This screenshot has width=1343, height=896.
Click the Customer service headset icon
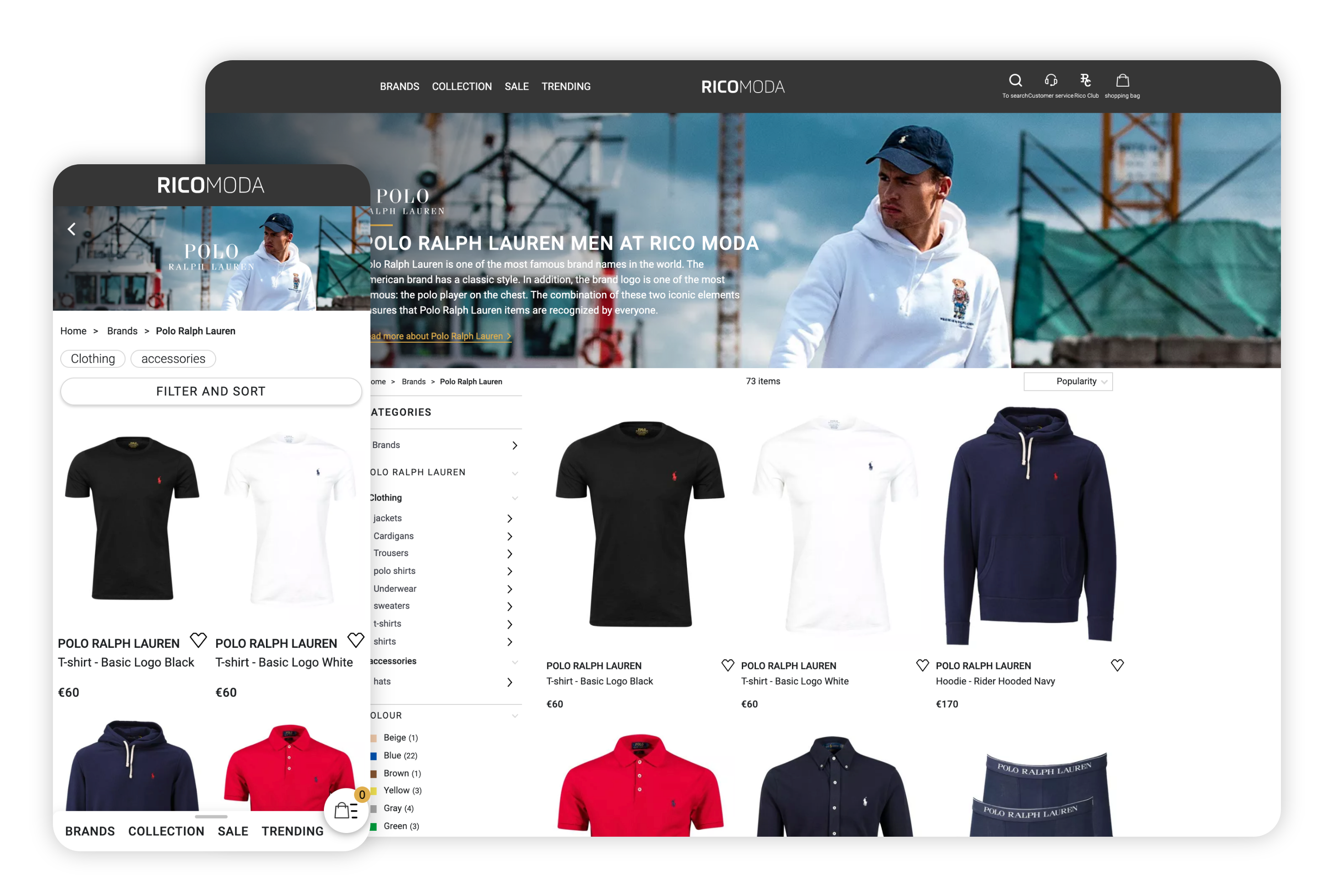[x=1051, y=80]
